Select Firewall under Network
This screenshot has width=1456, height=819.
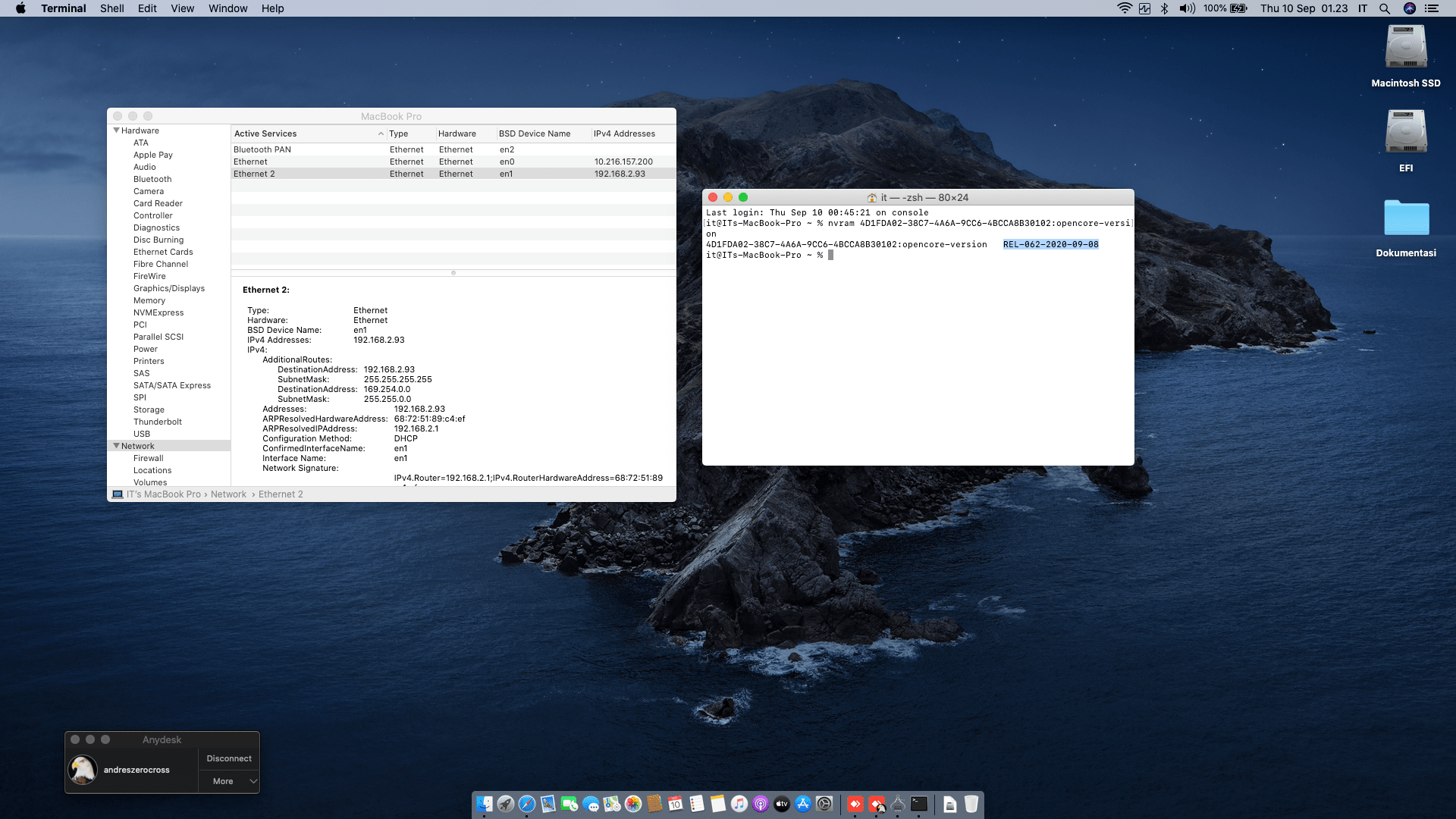click(x=149, y=458)
